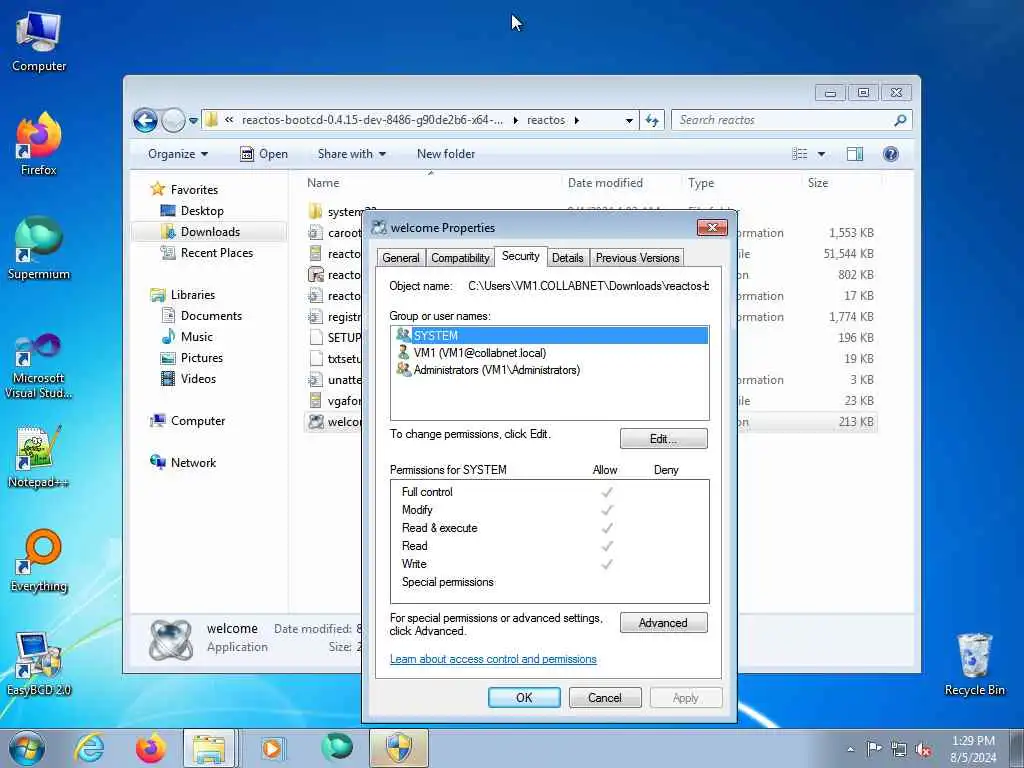Image resolution: width=1024 pixels, height=768 pixels.
Task: Select Music library
Action: pyautogui.click(x=187, y=337)
